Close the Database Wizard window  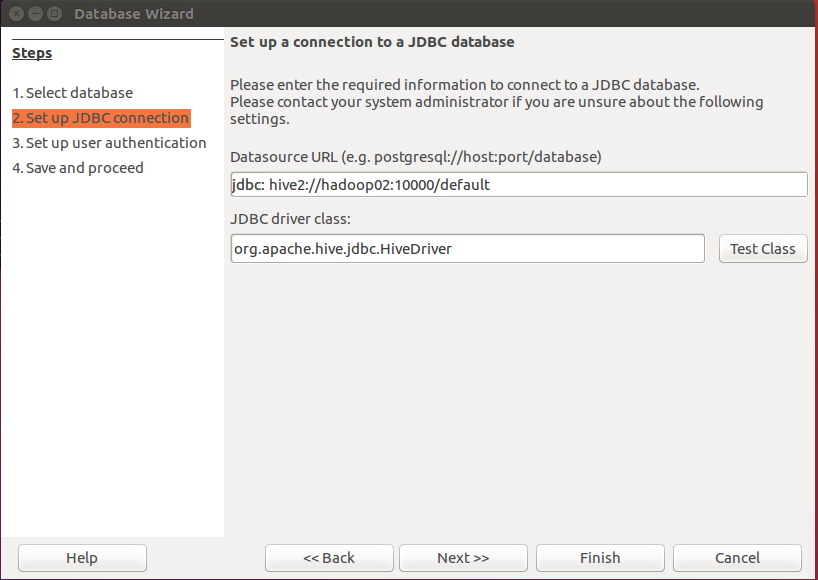pos(17,14)
